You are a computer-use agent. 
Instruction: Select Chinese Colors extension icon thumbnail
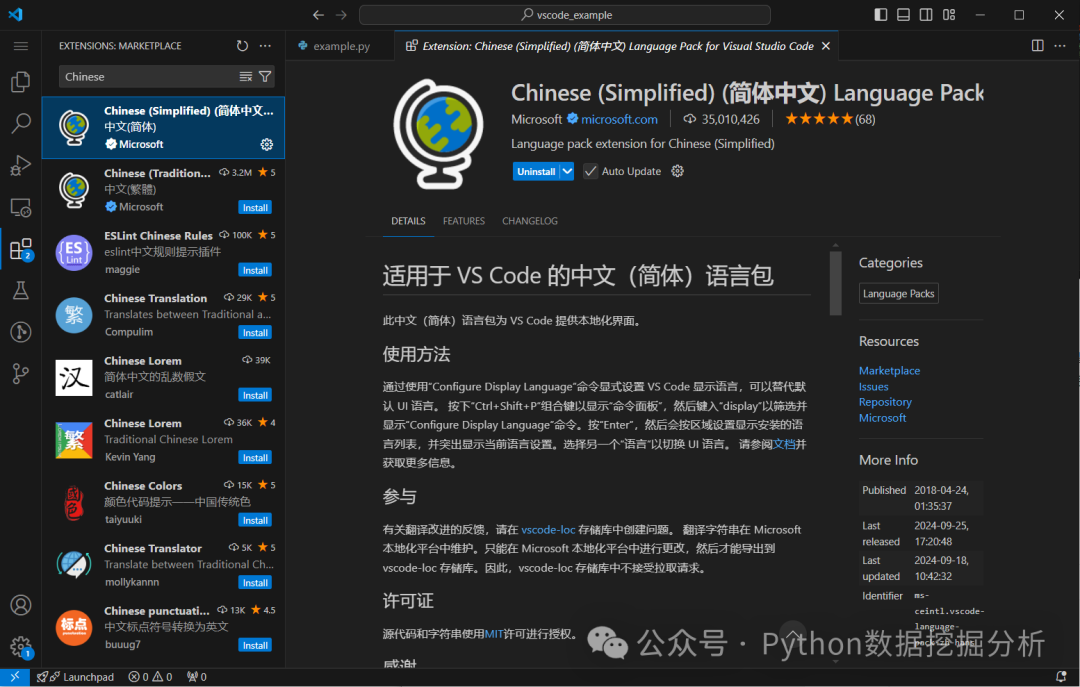point(74,502)
